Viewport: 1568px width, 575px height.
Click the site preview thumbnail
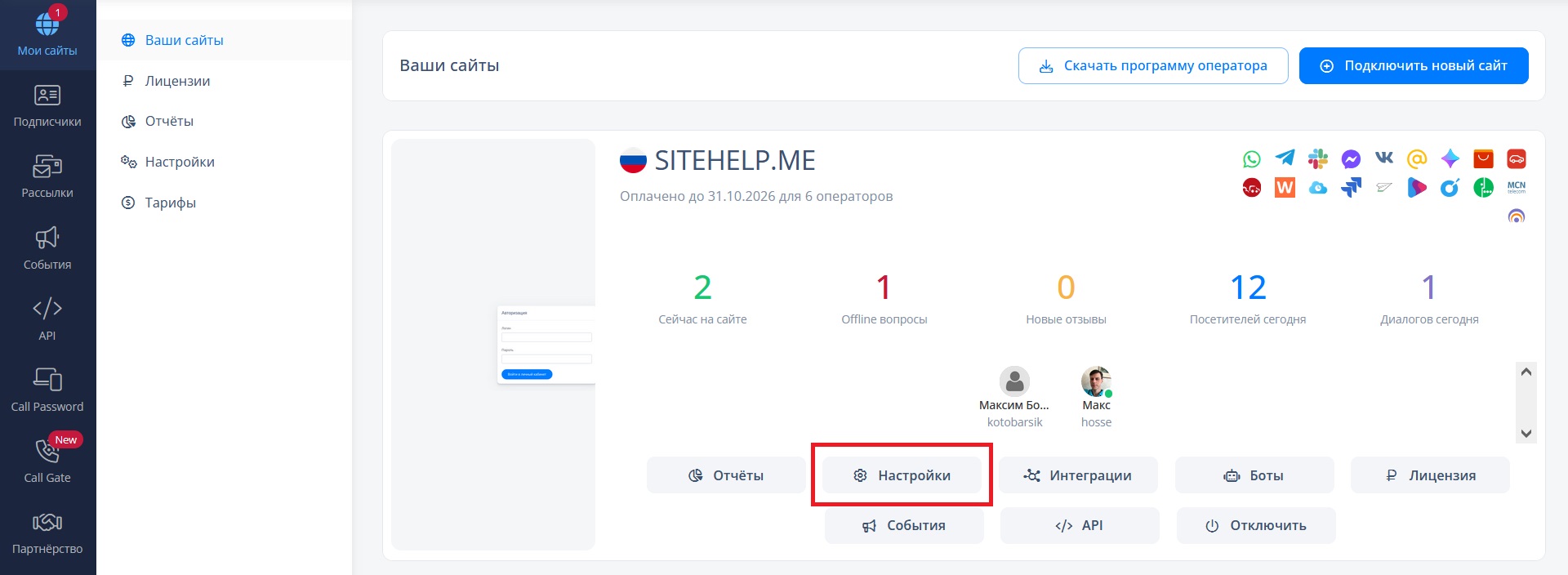pos(493,344)
